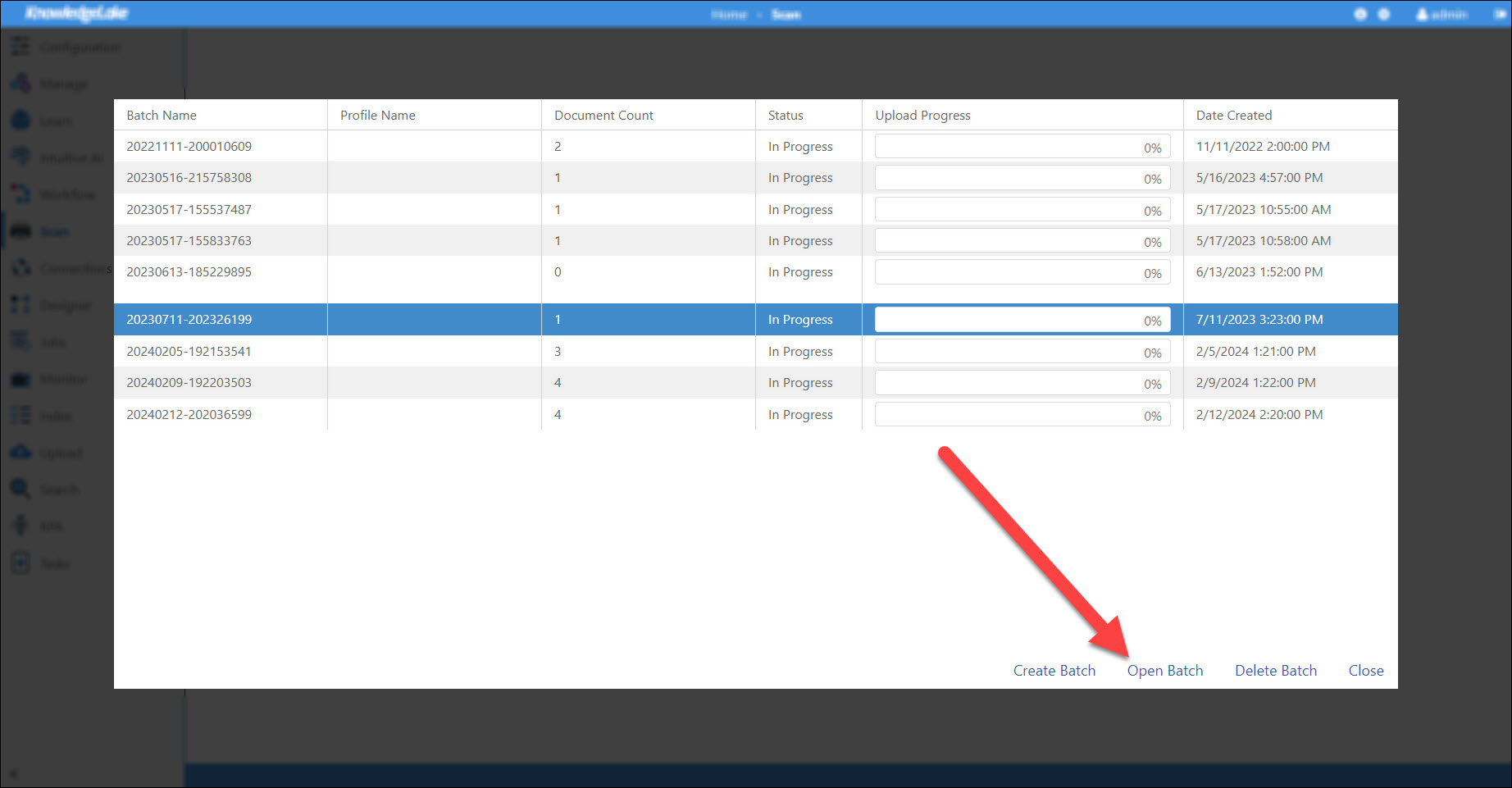Click the Configuration icon in the sidebar
Viewport: 1512px width, 788px height.
tap(20, 48)
